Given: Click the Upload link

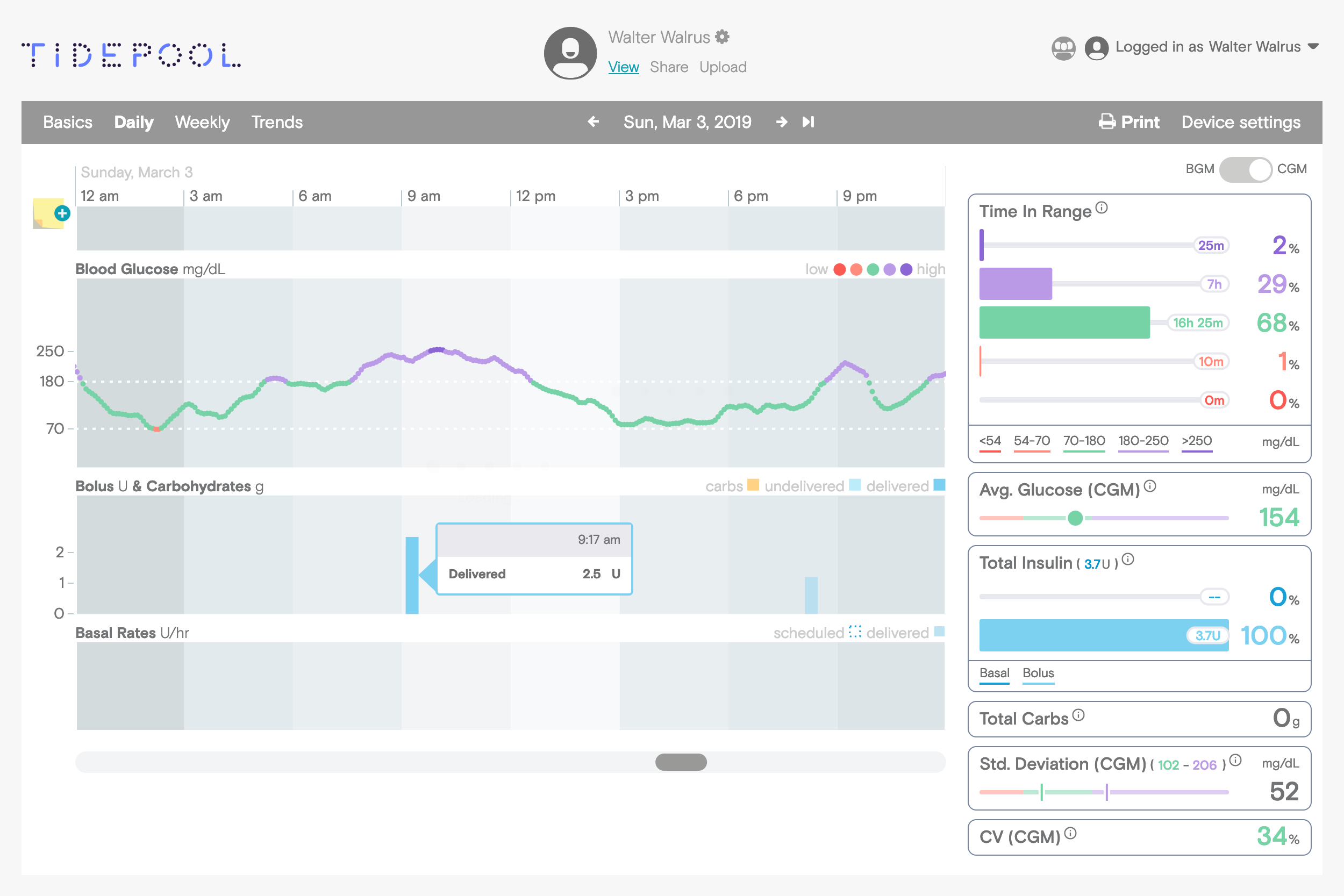Looking at the screenshot, I should (x=723, y=67).
